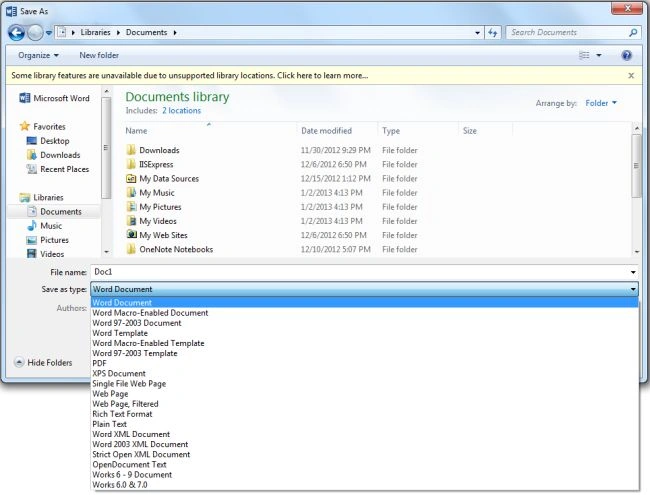Click the refresh icon next to address bar
Screen dimensions: 650x495
click(493, 32)
